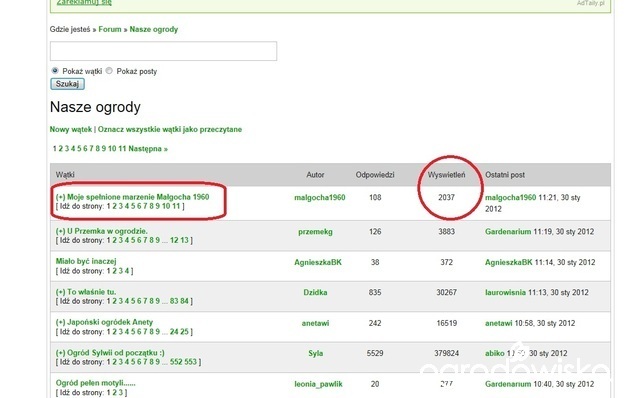The width and height of the screenshot is (640, 398).
Task: Open the Forum breadcrumb link
Action: [x=110, y=29]
